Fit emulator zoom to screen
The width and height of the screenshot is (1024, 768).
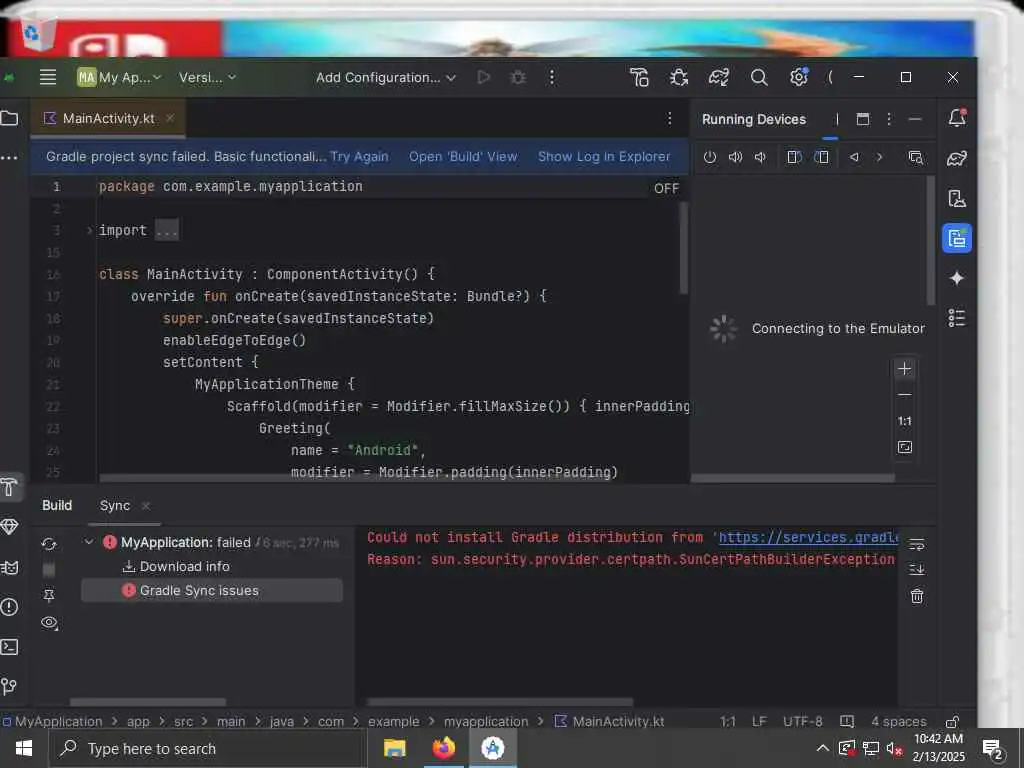click(x=904, y=447)
